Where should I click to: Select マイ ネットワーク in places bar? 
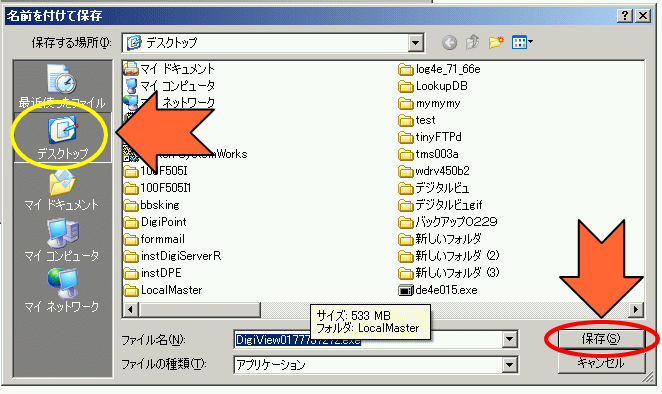click(x=62, y=291)
